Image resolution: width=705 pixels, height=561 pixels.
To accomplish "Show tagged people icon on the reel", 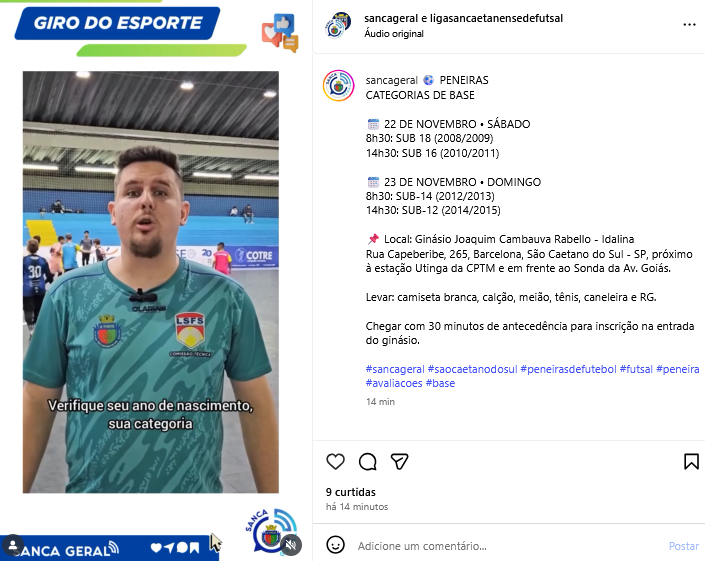I will (13, 545).
